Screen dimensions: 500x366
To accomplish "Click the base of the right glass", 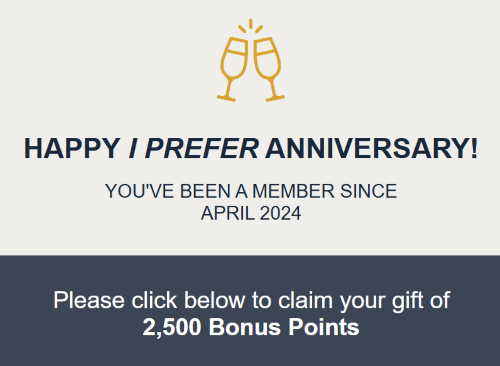I will click(x=275, y=98).
